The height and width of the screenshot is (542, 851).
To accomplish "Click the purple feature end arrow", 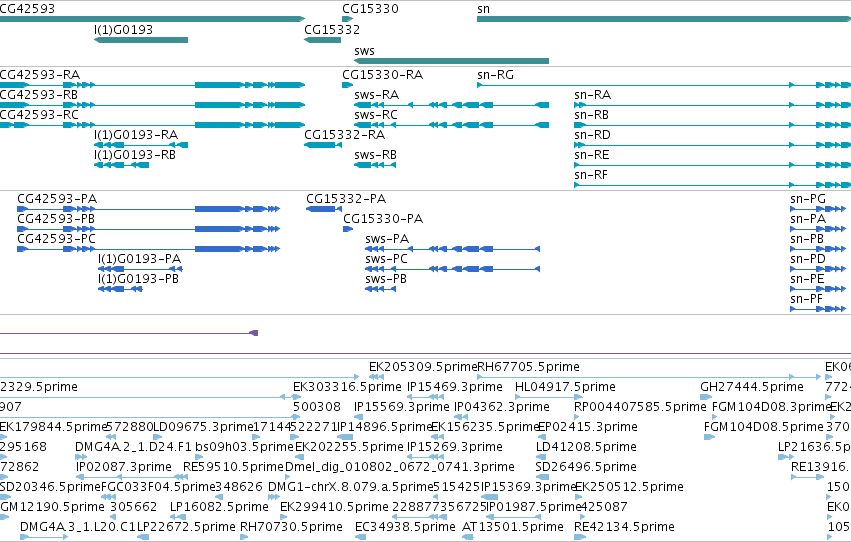I will coord(253,333).
